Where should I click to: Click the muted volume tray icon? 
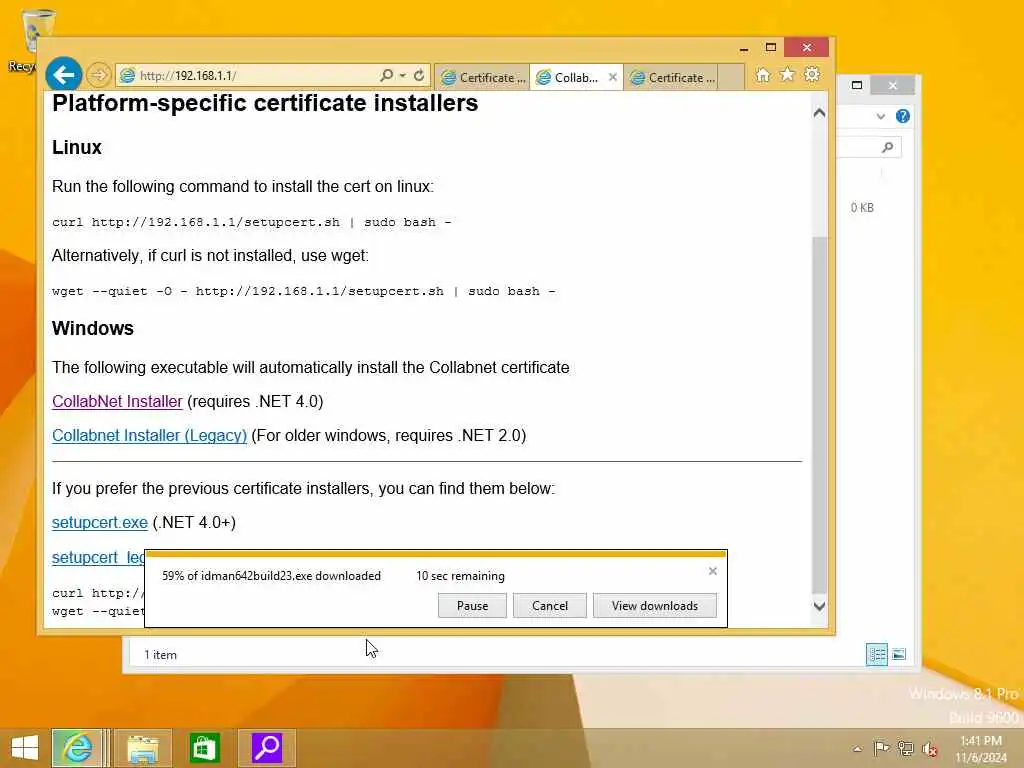pos(929,749)
